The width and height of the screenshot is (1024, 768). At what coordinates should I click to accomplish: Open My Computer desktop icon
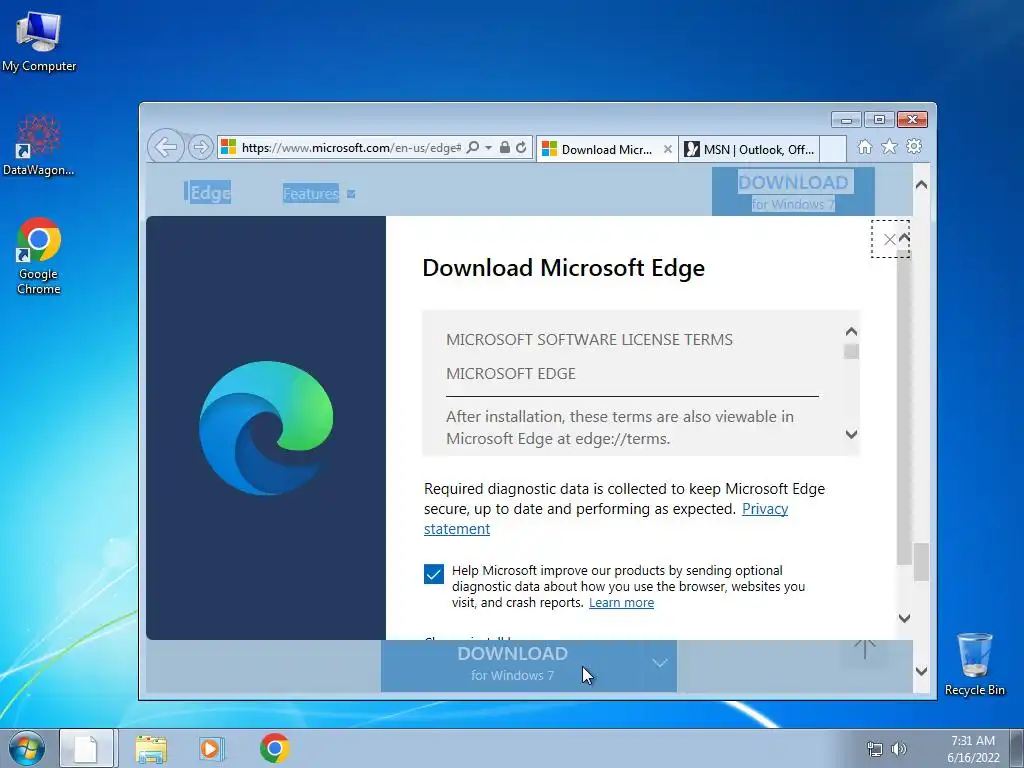click(39, 40)
